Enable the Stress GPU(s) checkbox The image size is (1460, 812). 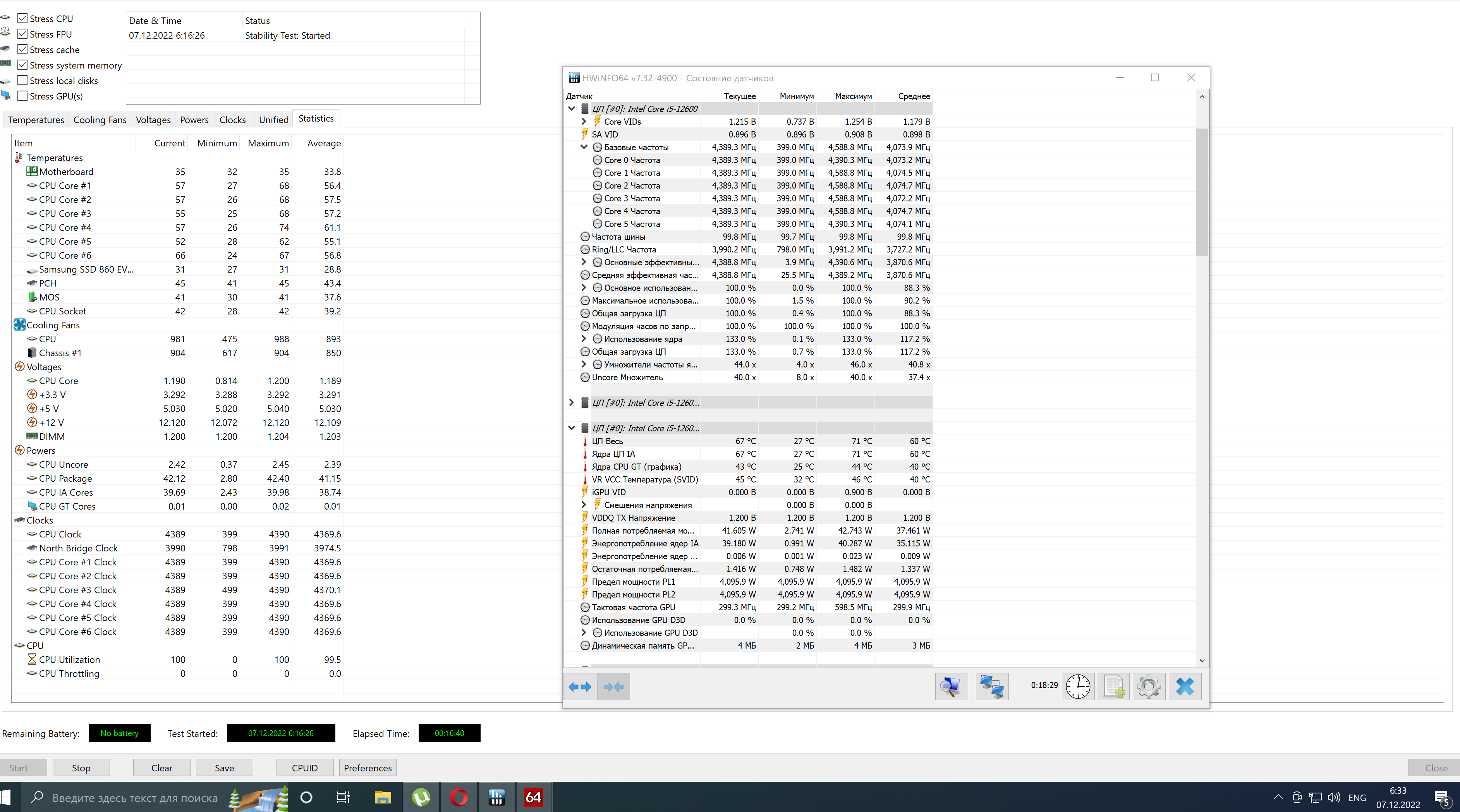coord(23,96)
